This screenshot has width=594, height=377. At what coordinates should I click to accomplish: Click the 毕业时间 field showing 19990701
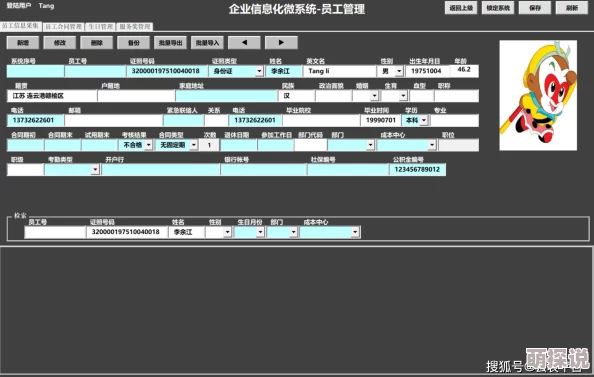(x=380, y=120)
